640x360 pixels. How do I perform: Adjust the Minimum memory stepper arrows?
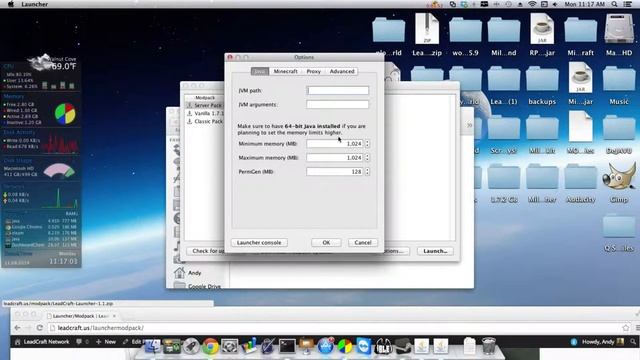[367, 144]
